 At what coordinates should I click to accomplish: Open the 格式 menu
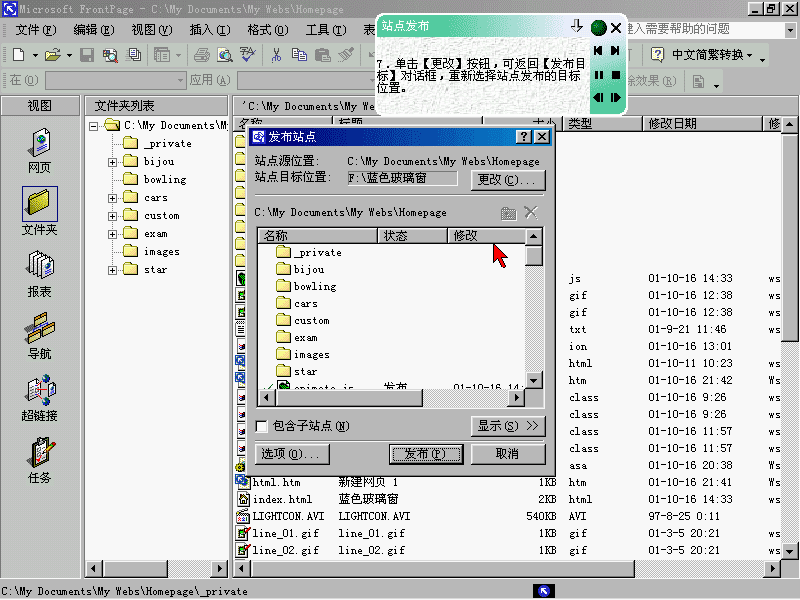click(x=266, y=30)
